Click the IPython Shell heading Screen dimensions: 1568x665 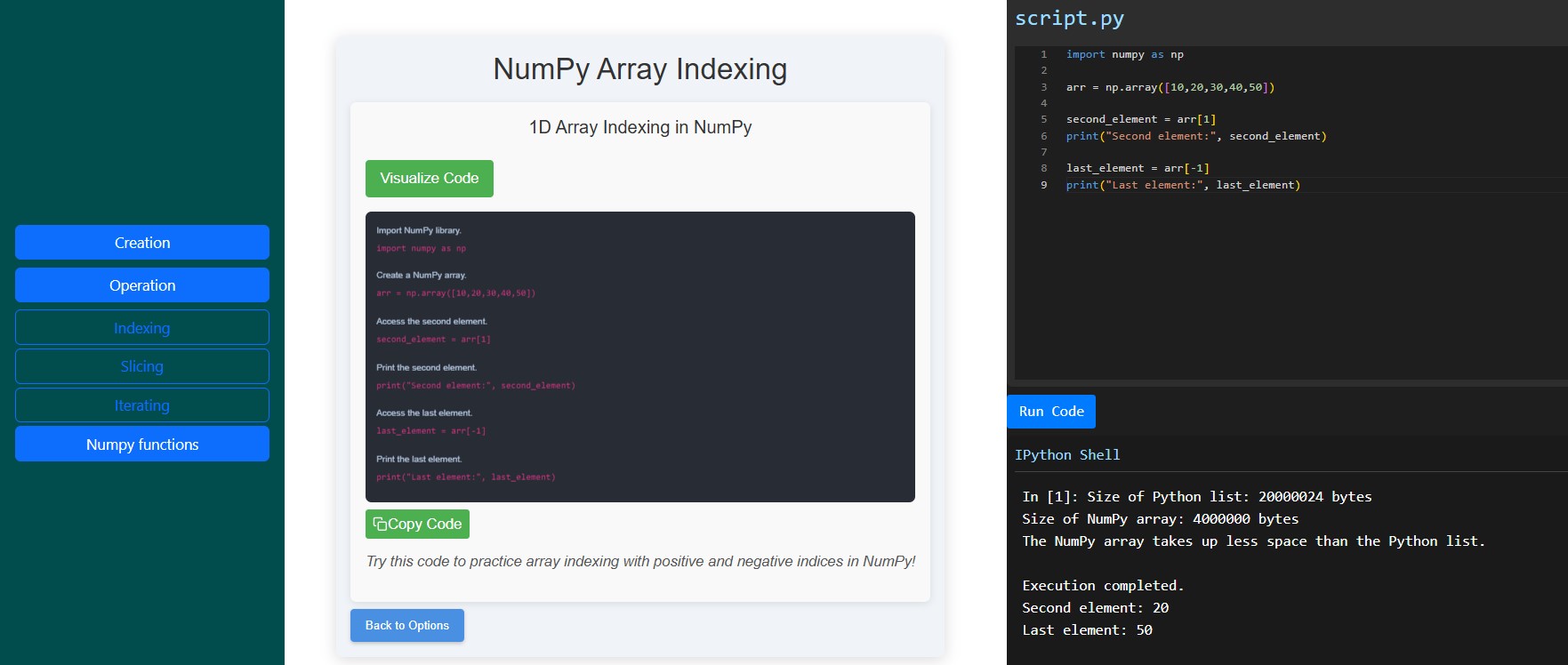point(1067,455)
